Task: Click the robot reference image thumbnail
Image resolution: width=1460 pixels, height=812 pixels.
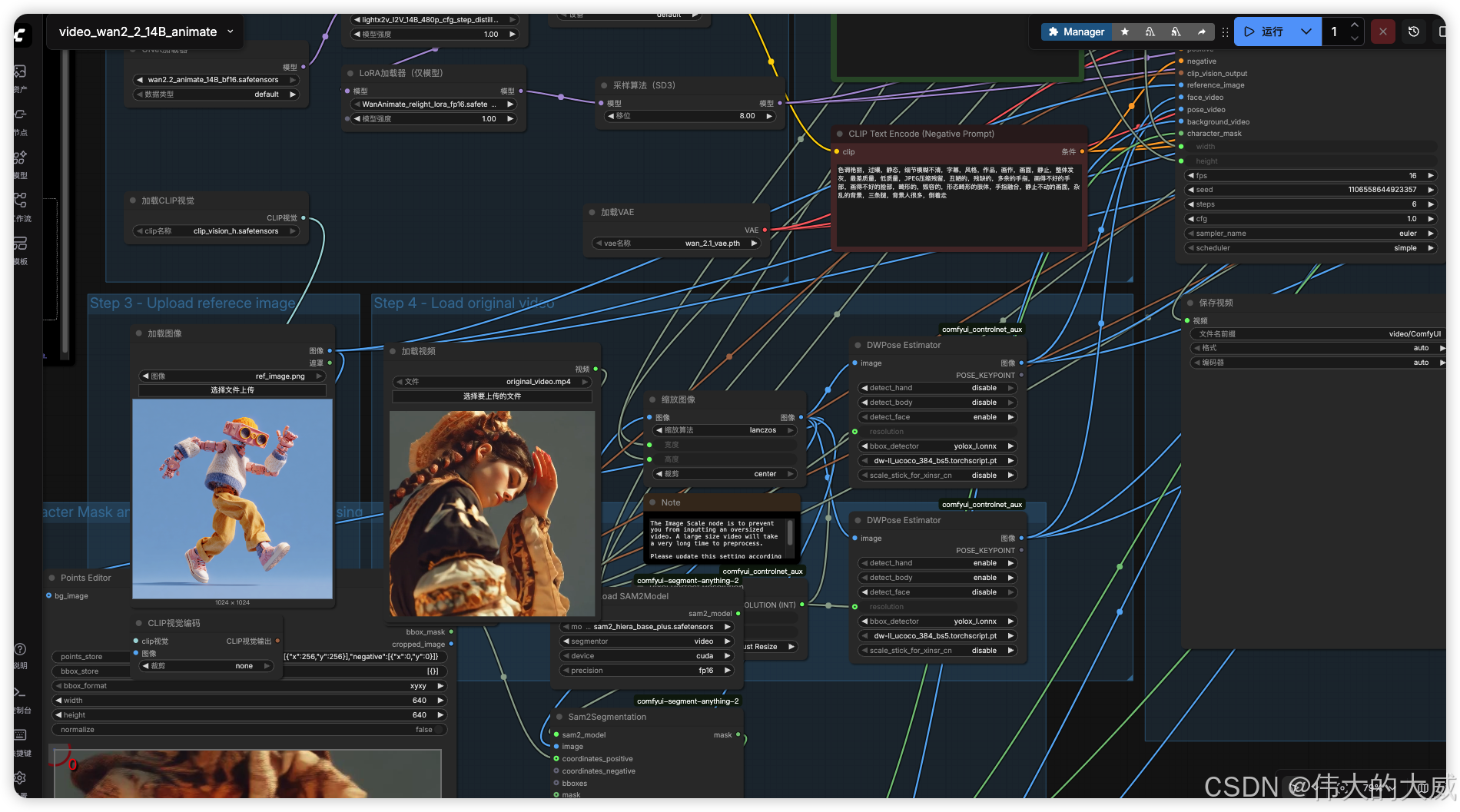Action: [x=232, y=499]
